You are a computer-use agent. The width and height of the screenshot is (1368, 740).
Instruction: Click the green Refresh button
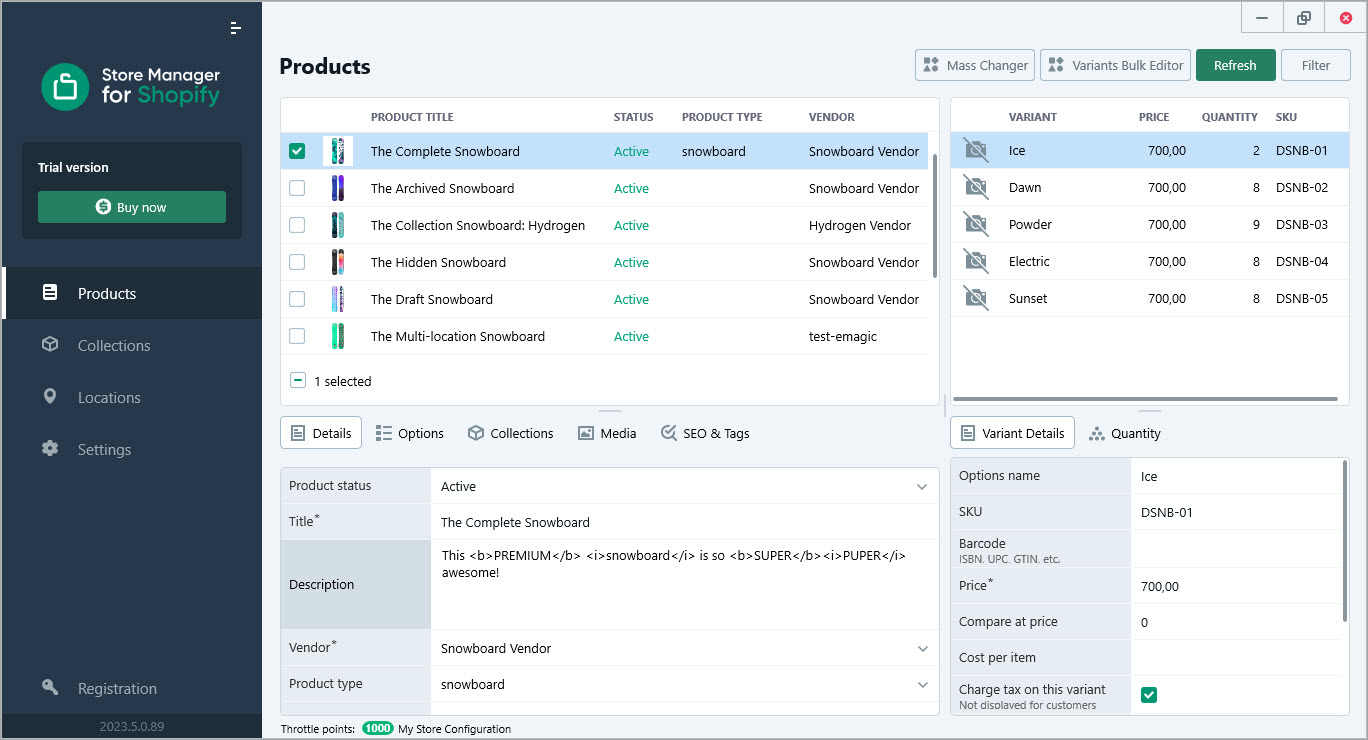1235,65
